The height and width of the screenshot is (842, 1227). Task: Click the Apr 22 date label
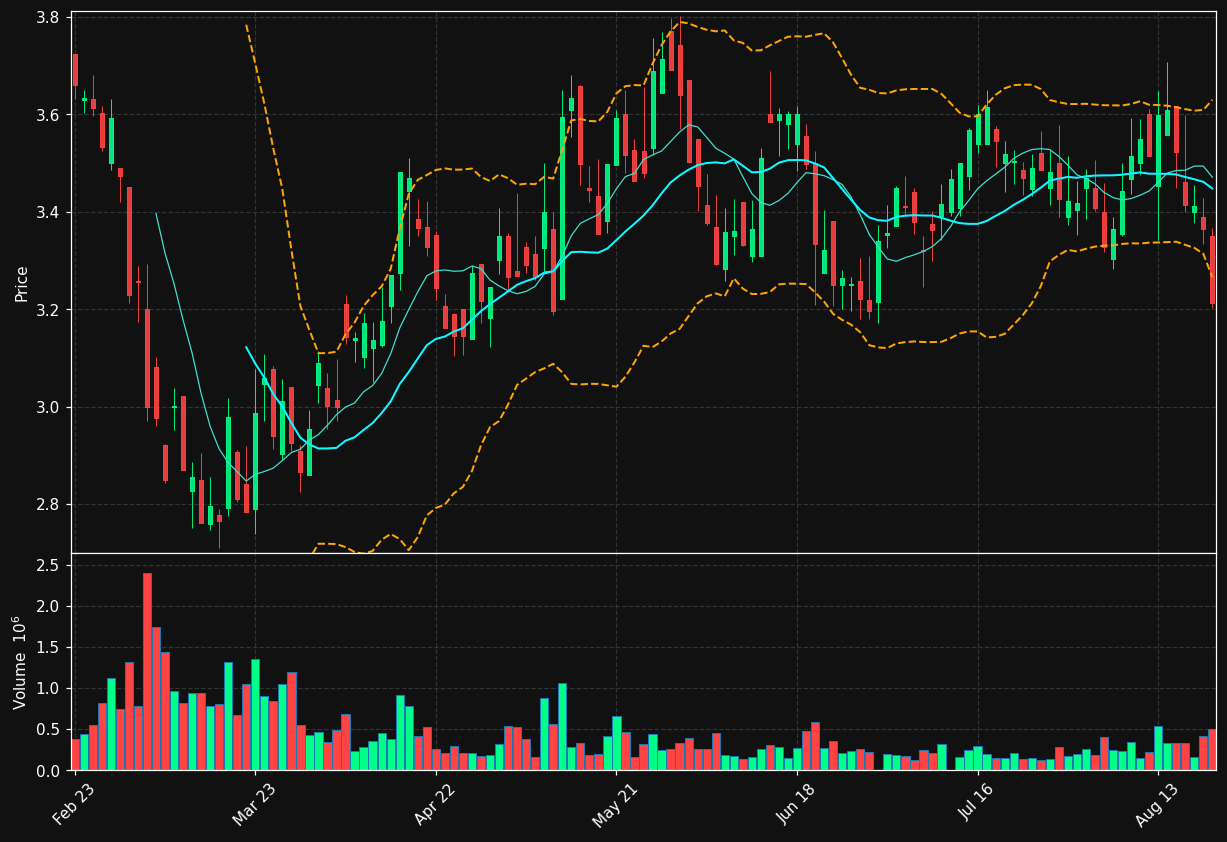(x=433, y=805)
